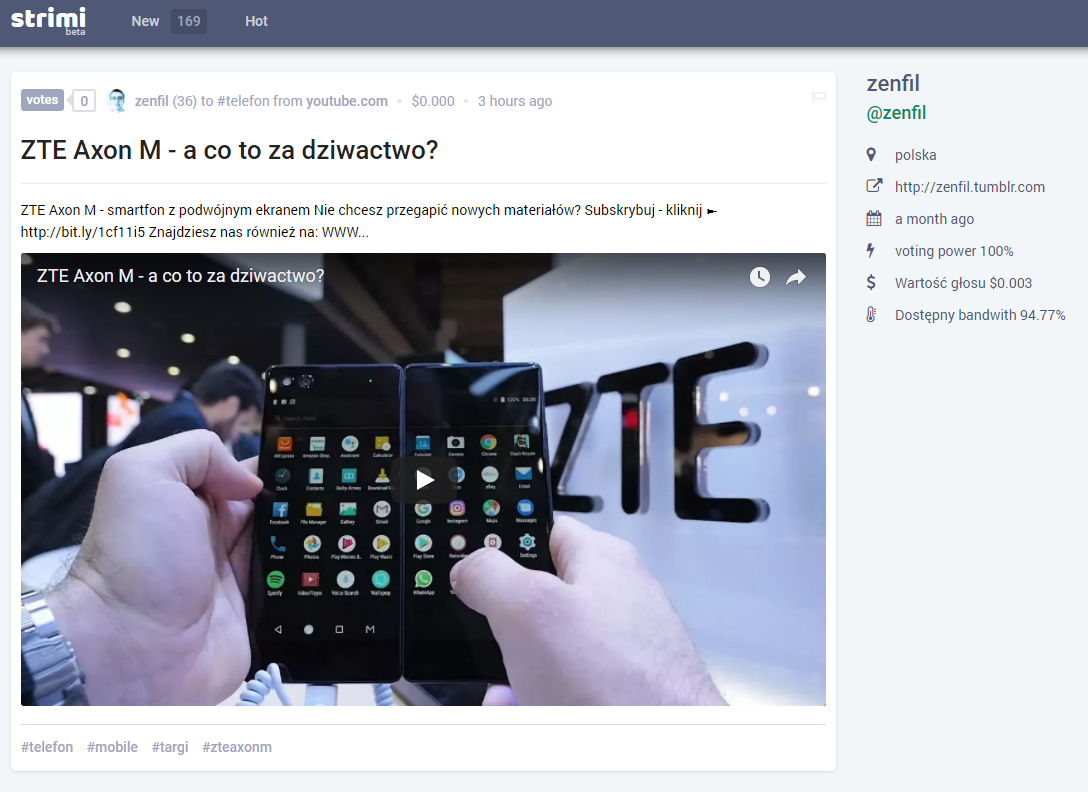Click the video title overlay text

(x=180, y=276)
